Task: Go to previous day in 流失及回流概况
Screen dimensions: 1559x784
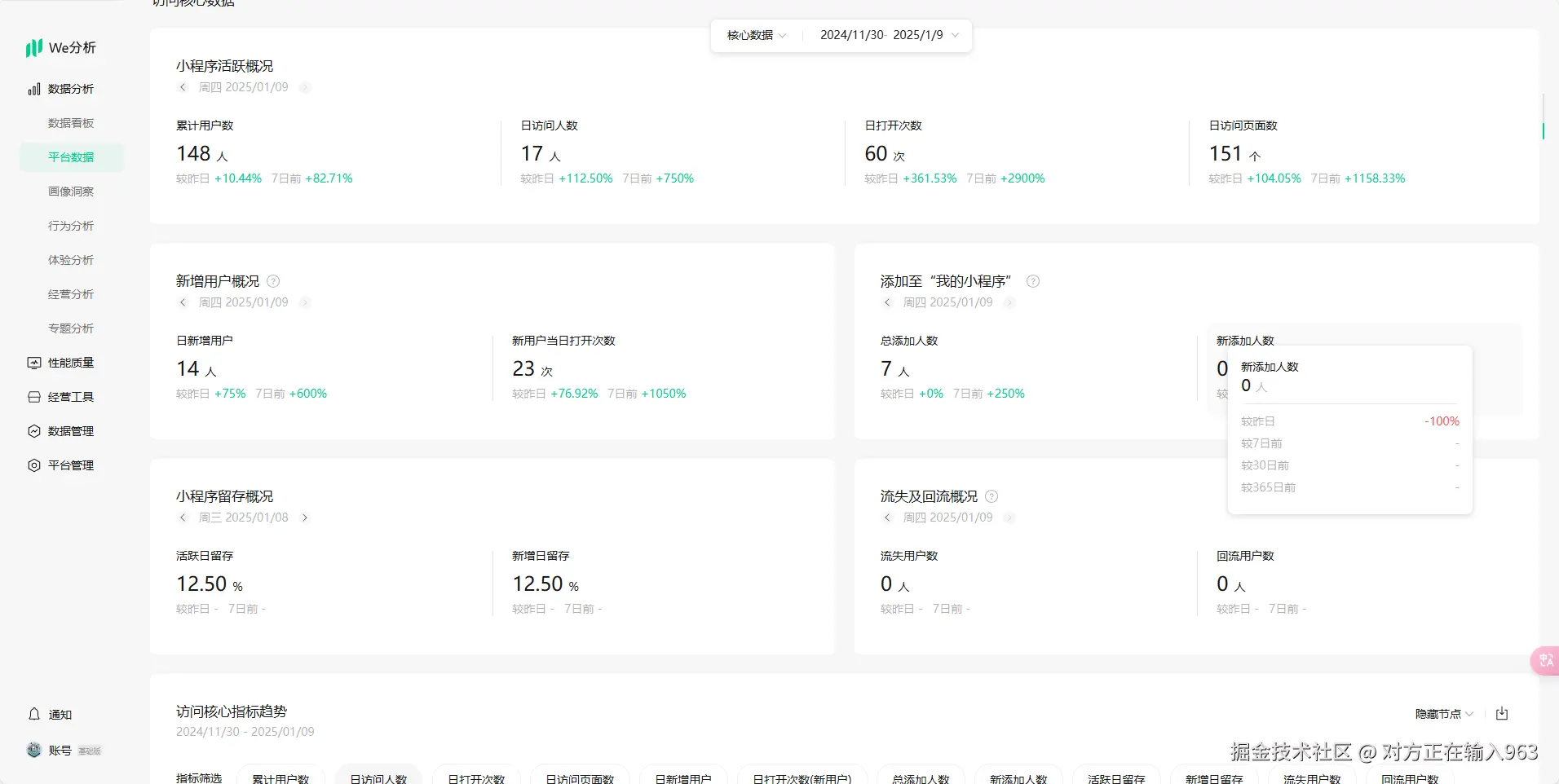Action: point(887,518)
